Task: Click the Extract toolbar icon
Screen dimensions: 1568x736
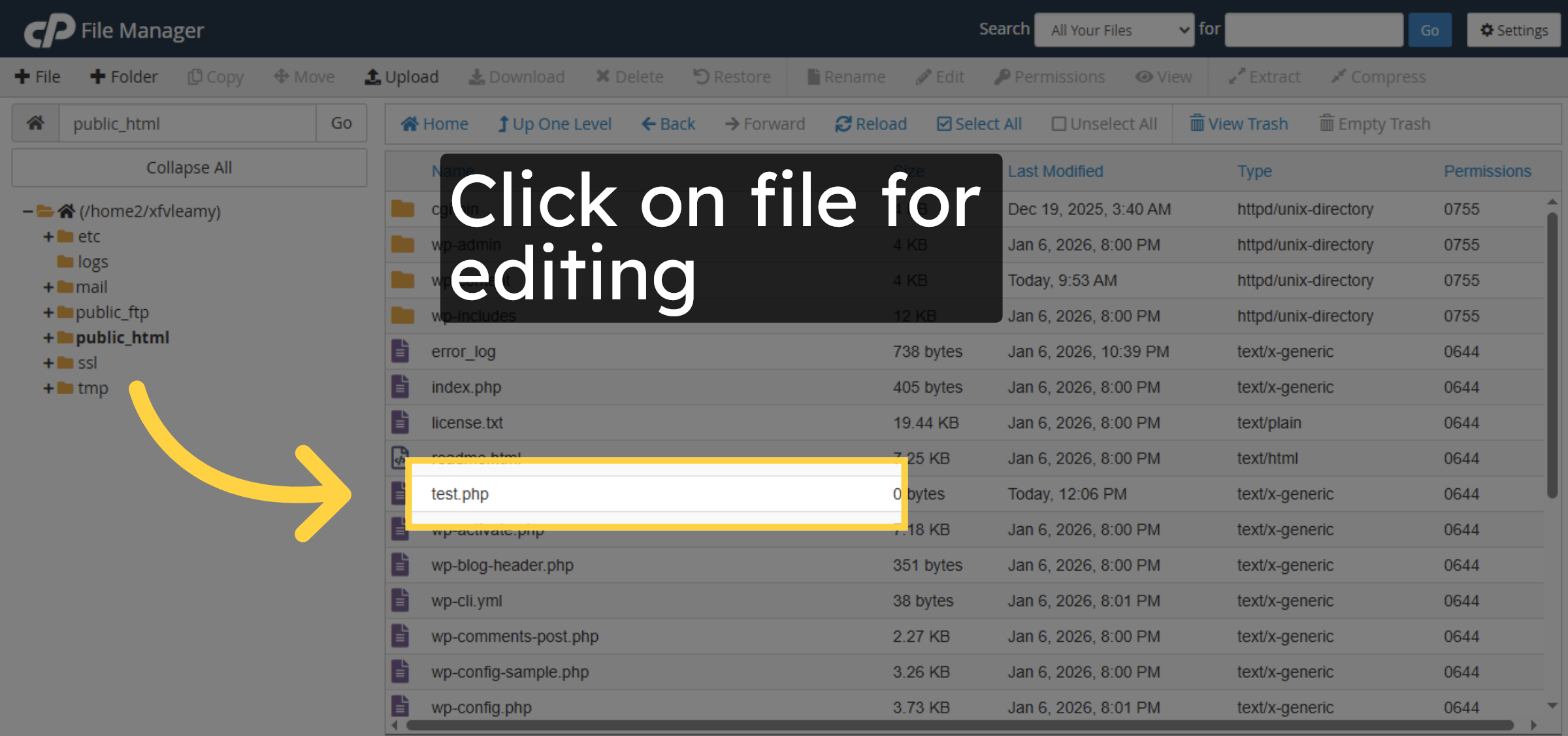Action: tap(1264, 76)
